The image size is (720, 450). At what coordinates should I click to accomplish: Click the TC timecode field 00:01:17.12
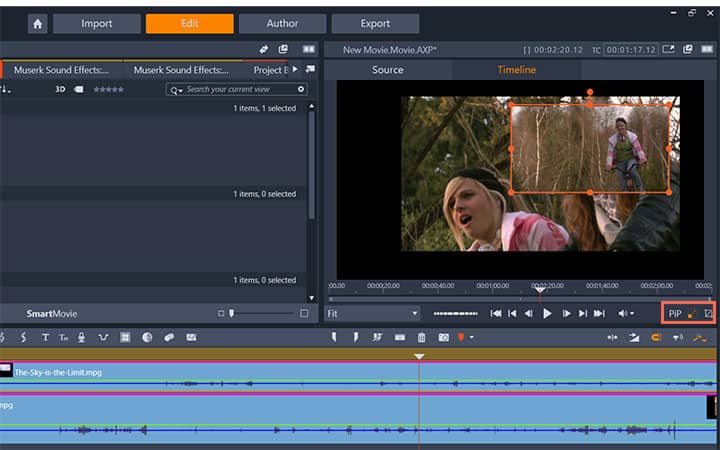point(630,50)
